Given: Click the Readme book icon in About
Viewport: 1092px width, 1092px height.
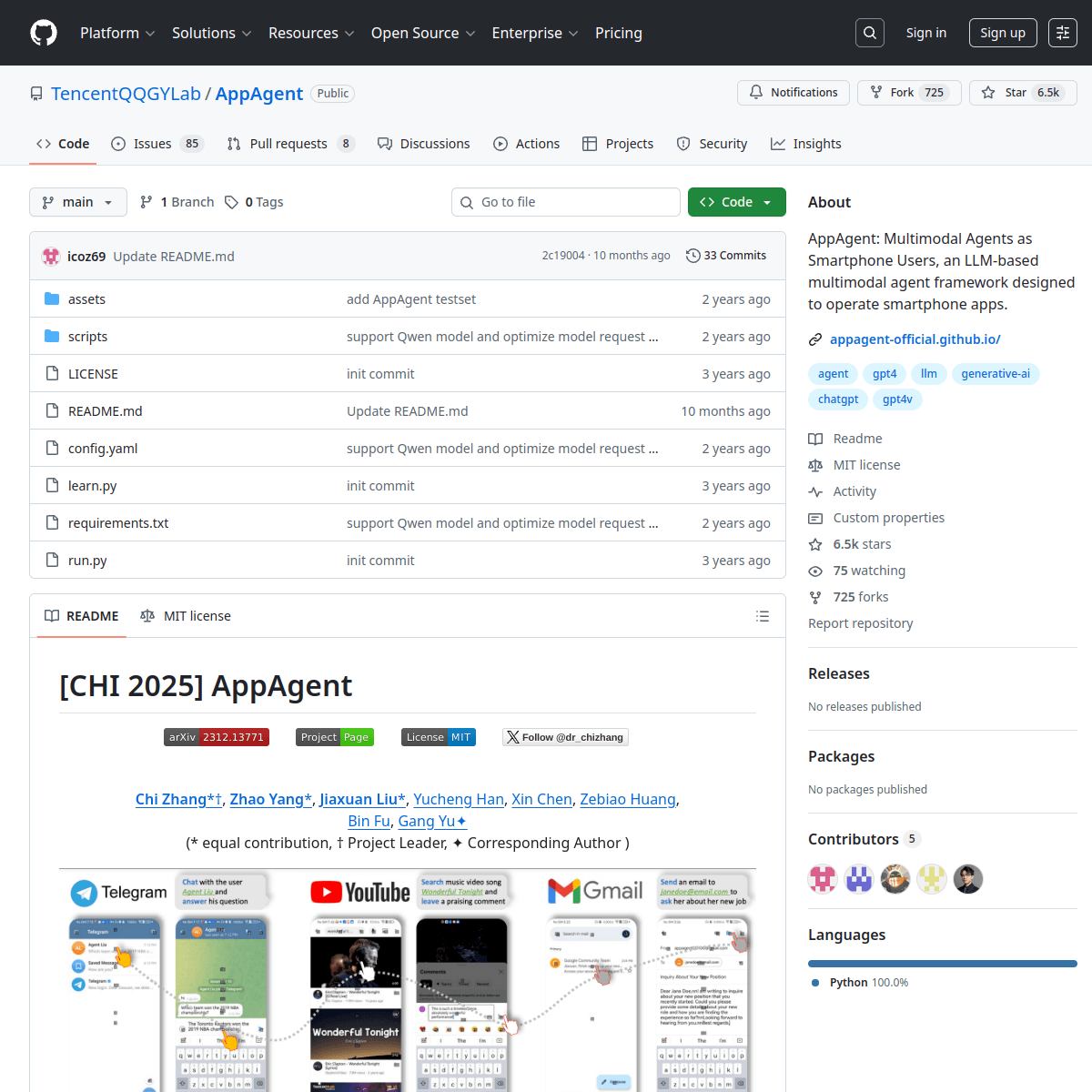Looking at the screenshot, I should click(815, 439).
